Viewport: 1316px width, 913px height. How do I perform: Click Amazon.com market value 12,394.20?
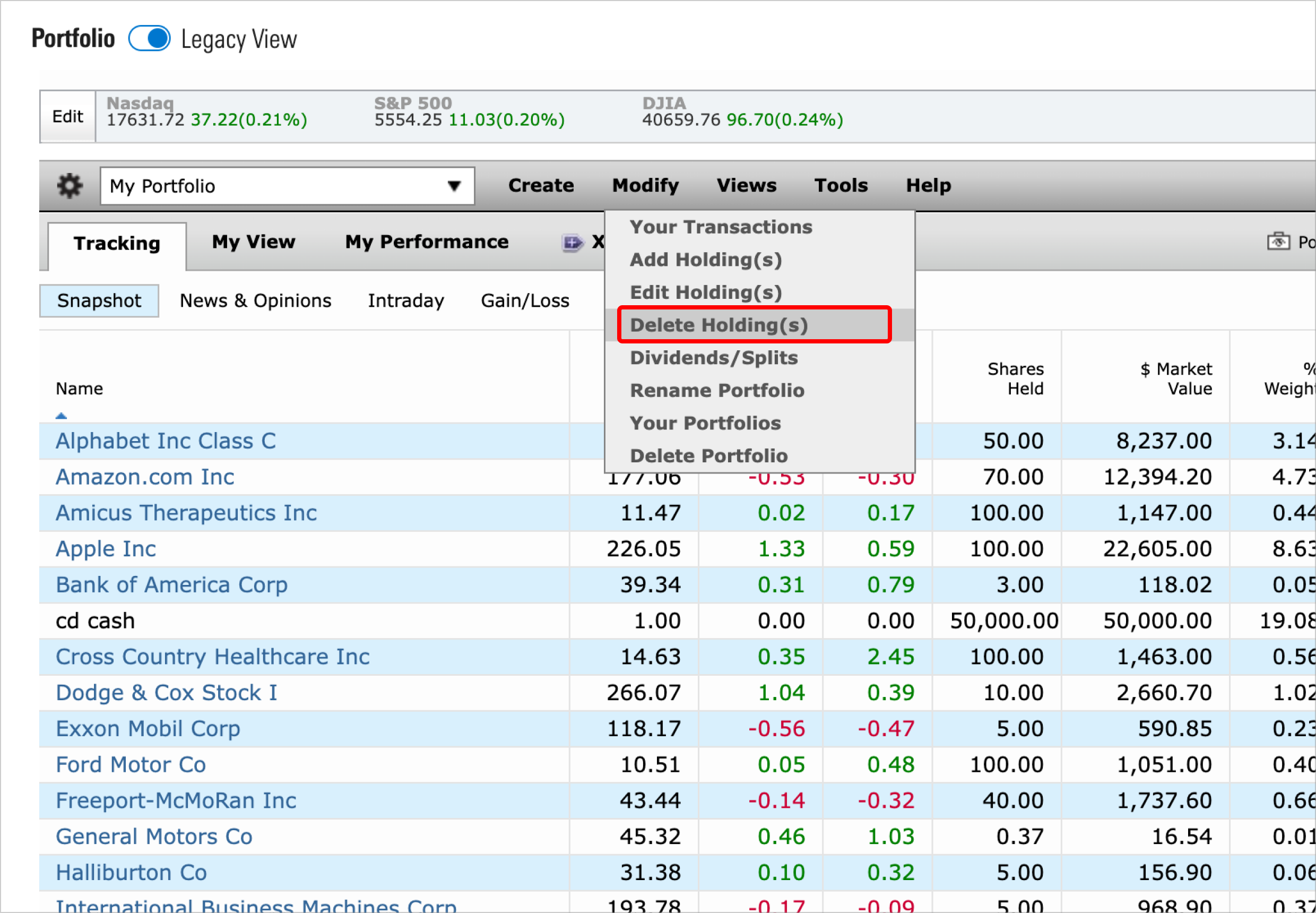[1157, 477]
